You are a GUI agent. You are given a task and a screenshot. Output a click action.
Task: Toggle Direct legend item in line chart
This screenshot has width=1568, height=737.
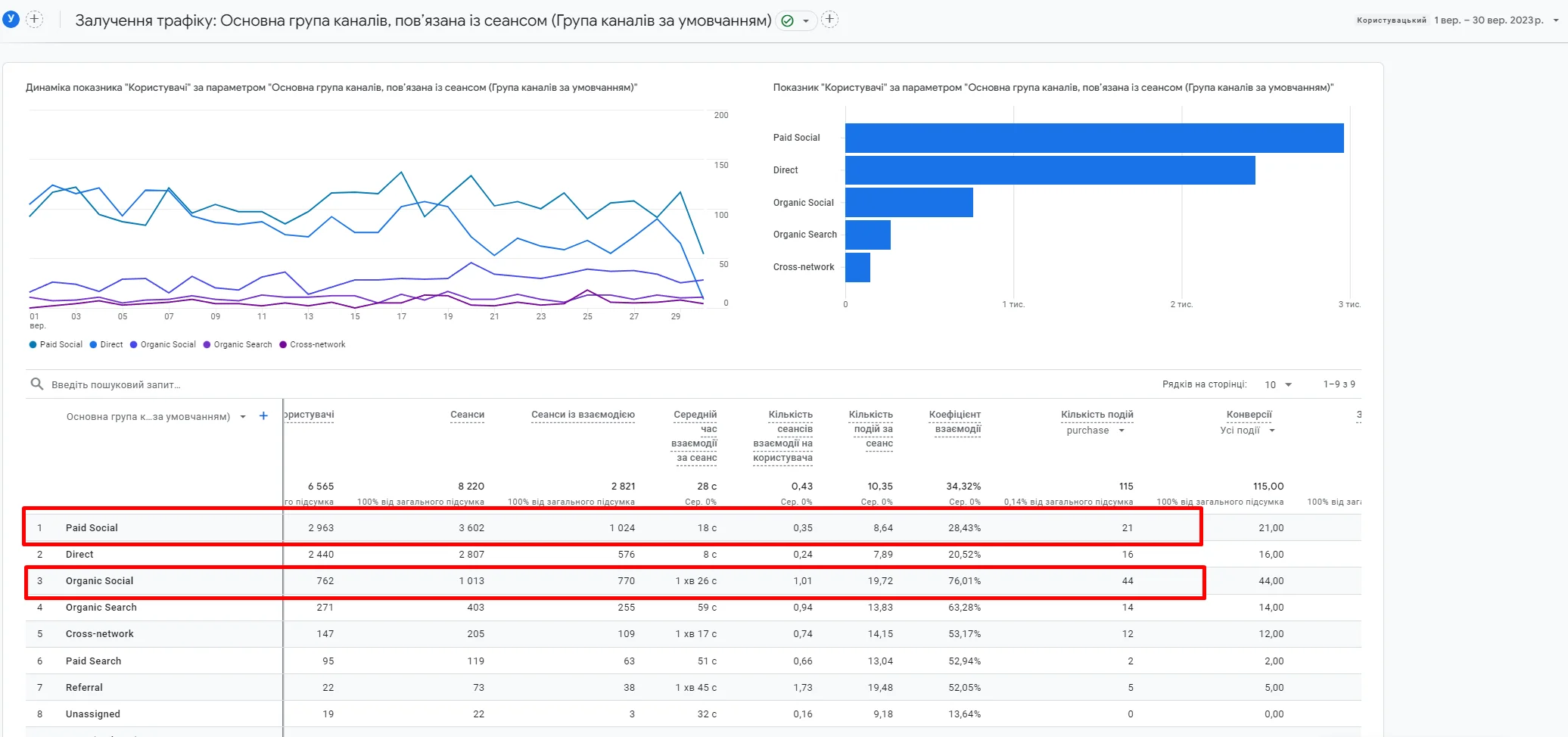point(106,344)
